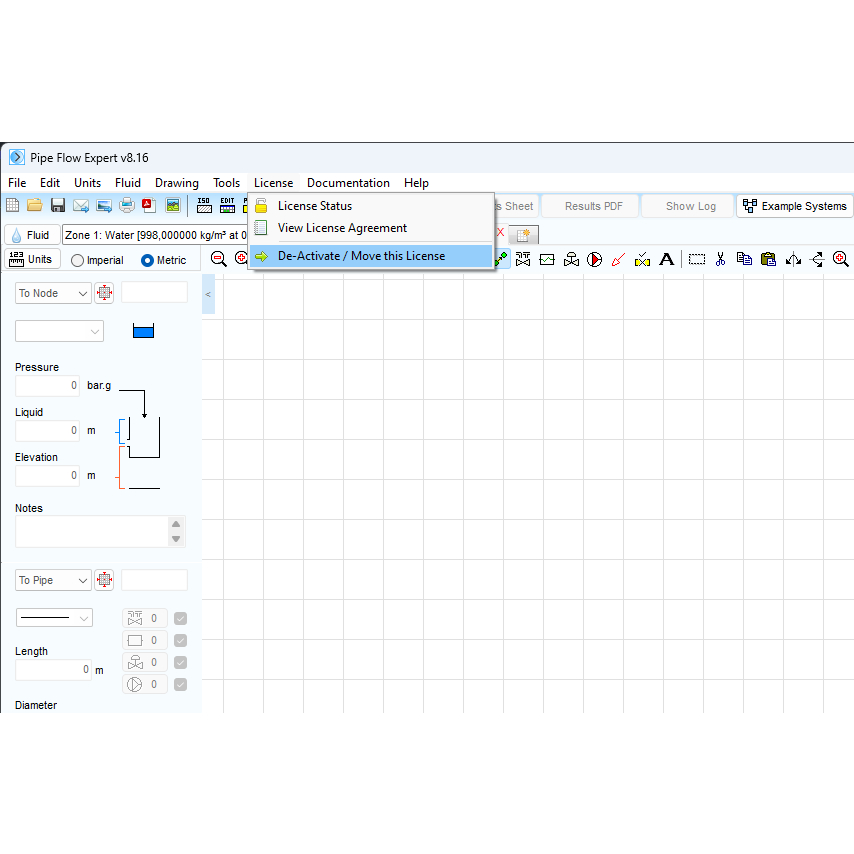Click the blue tank node image
The height and width of the screenshot is (854, 854).
tap(143, 331)
